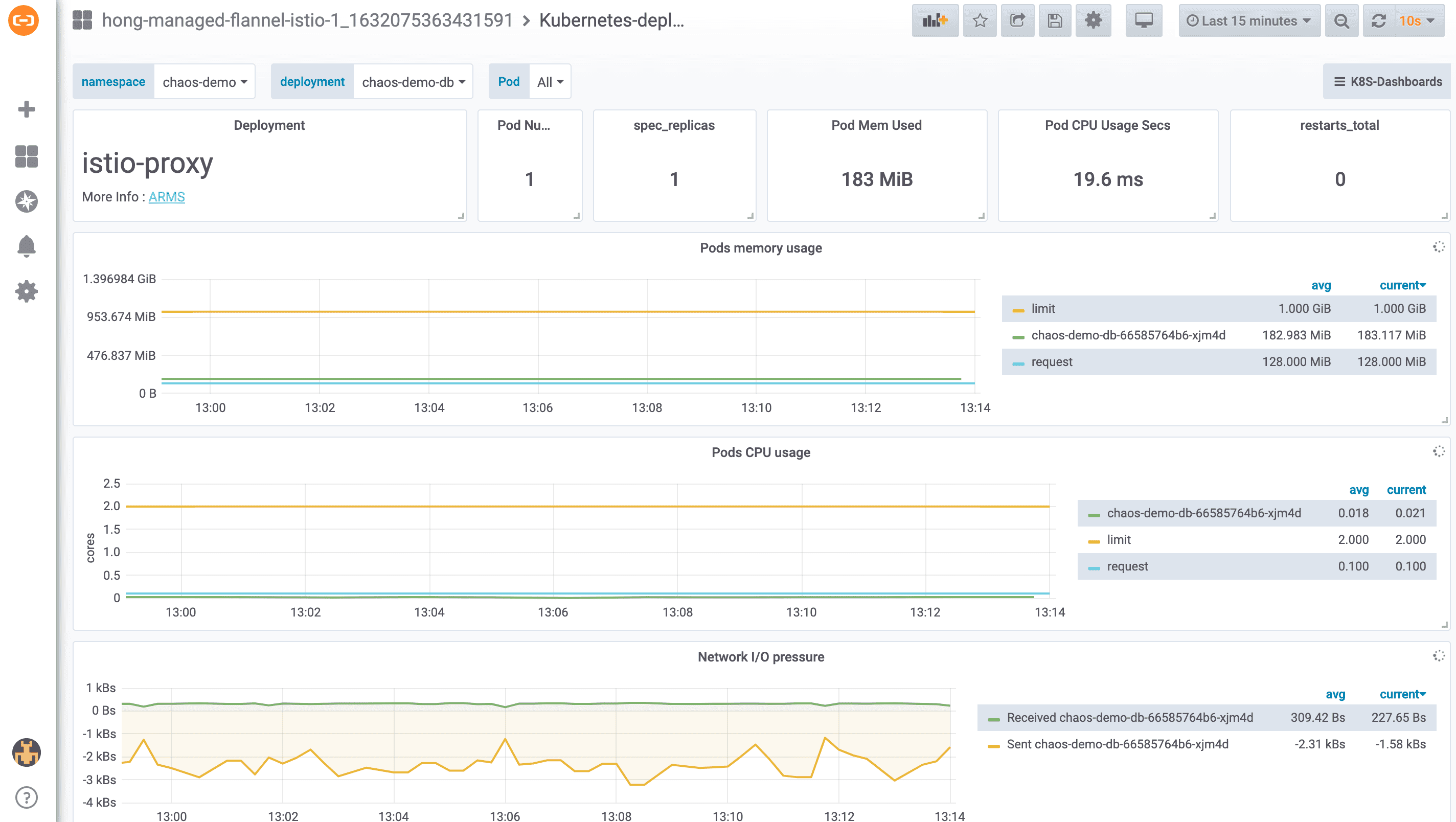Viewport: 1456px width, 822px height.
Task: Open the K8S-Dashboards menu
Action: [x=1387, y=82]
